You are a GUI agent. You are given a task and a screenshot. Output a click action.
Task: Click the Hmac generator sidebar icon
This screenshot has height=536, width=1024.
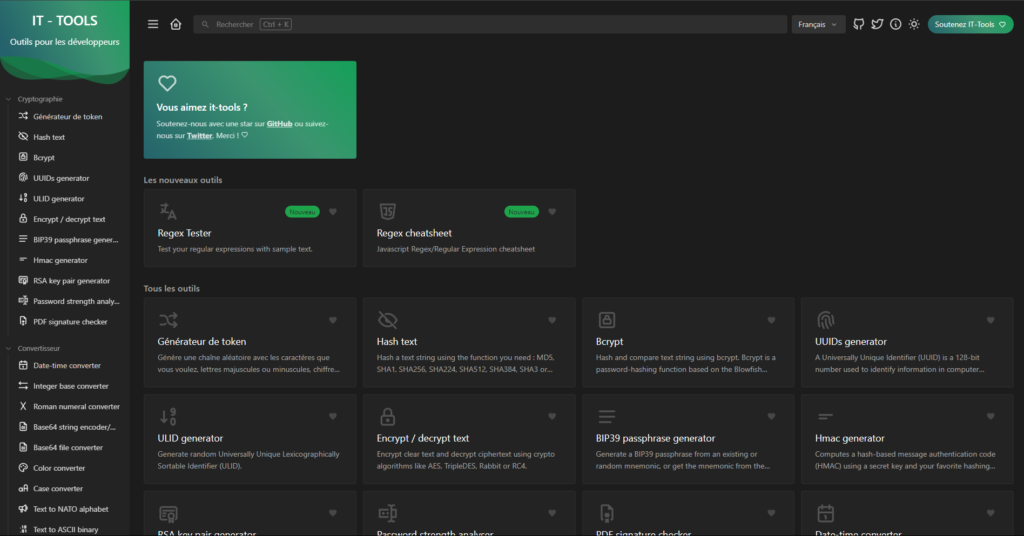tap(23, 260)
